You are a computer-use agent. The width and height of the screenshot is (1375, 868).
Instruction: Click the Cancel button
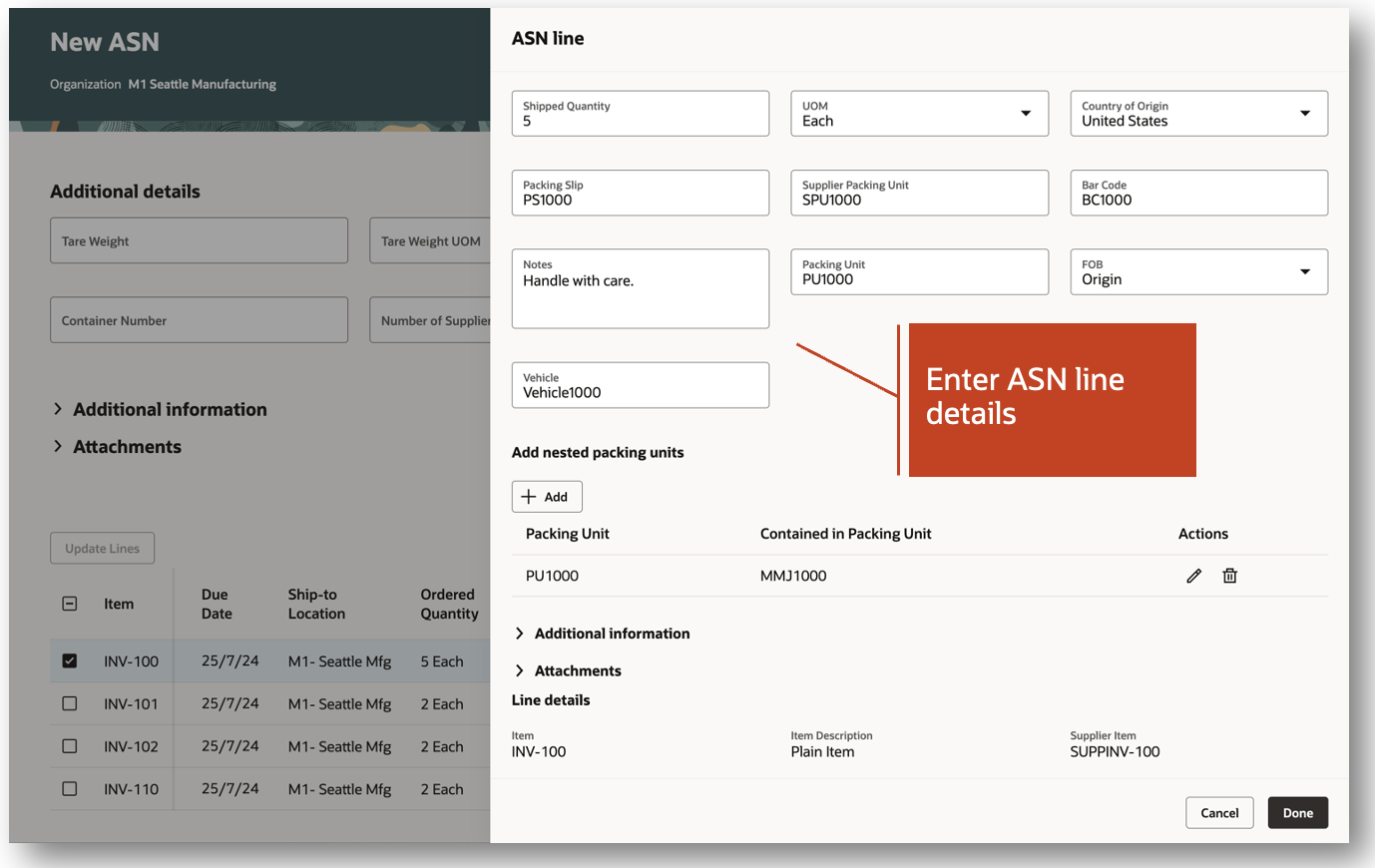(1219, 813)
